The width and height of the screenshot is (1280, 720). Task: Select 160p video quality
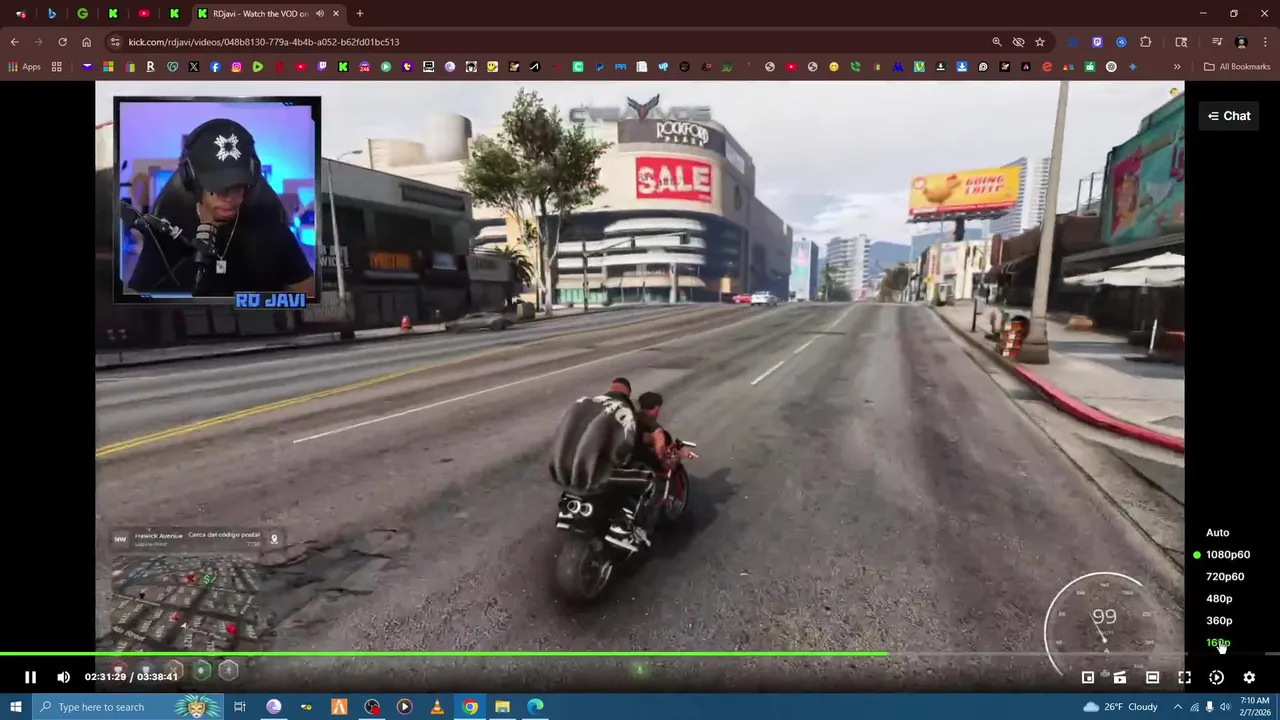tap(1218, 643)
